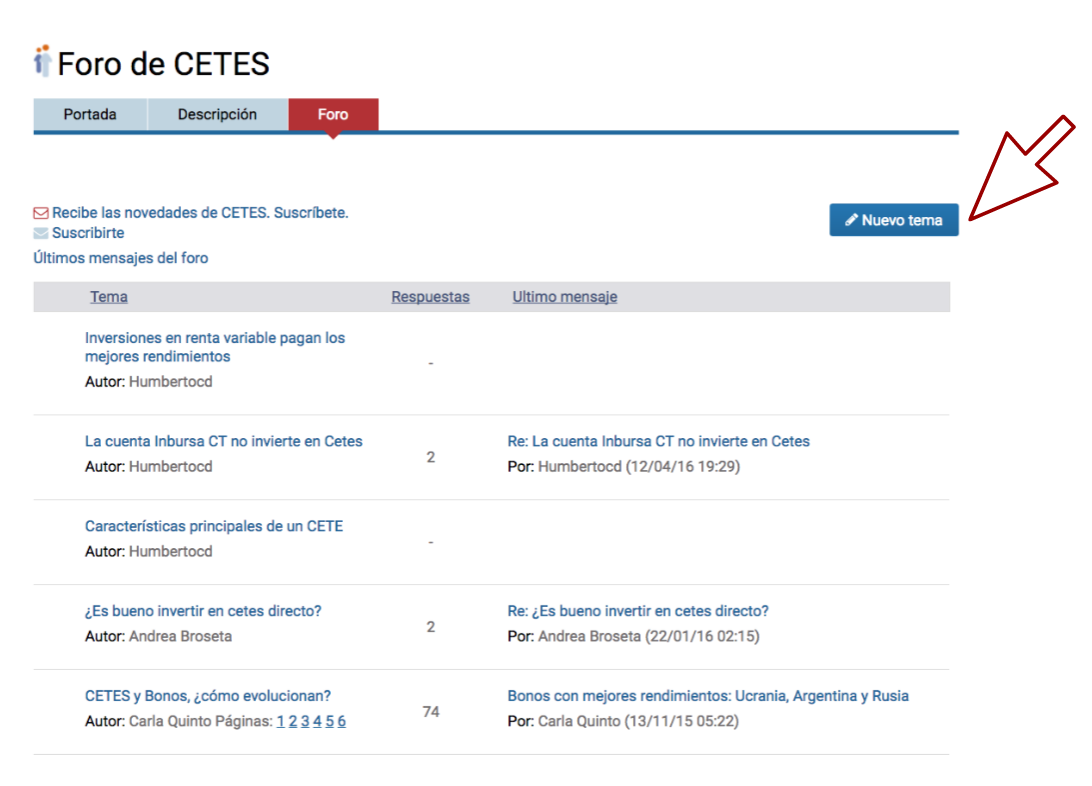
Task: Open 'Bonos con mejores rendimientos: Ucrania, Argentina y Rusia'
Action: (708, 696)
